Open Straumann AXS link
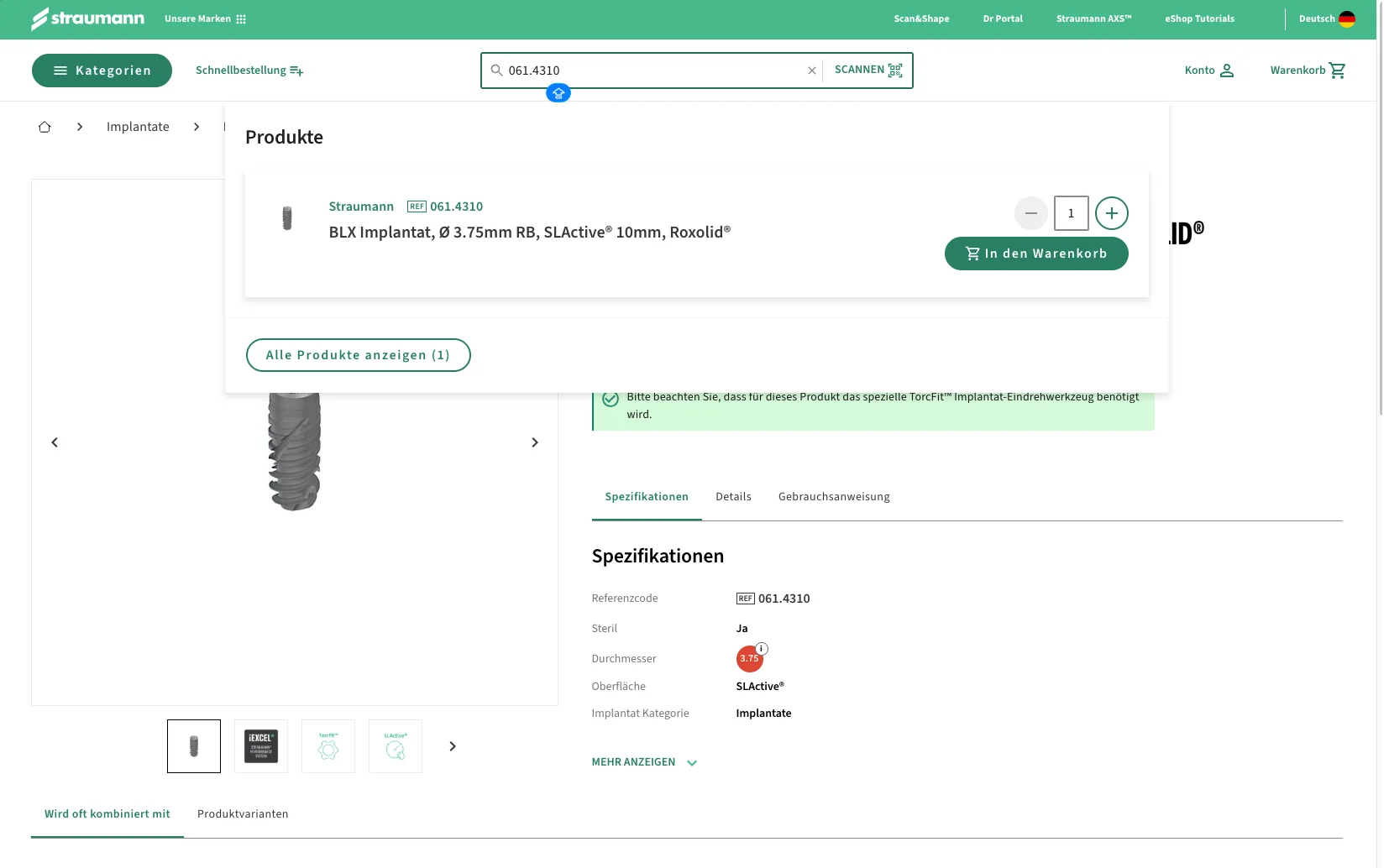The image size is (1389, 868). pos(1093,18)
